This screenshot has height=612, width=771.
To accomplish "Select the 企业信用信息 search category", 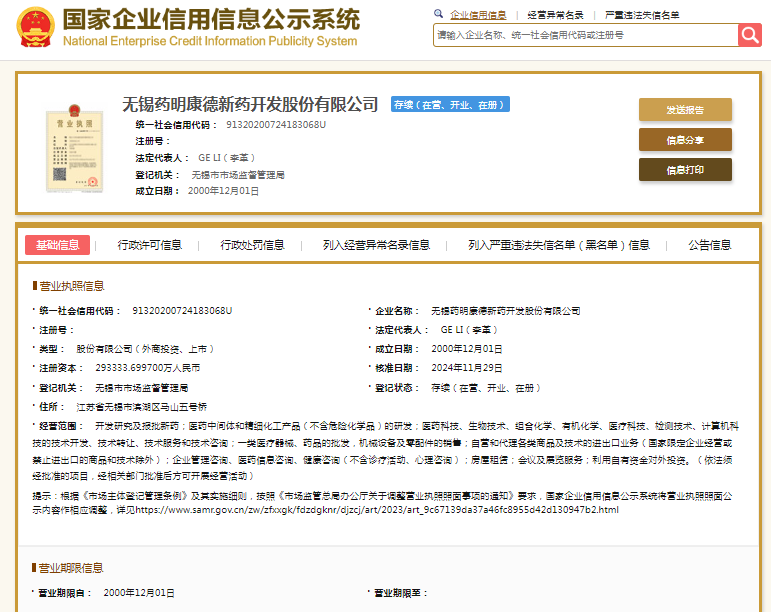I will click(x=478, y=15).
